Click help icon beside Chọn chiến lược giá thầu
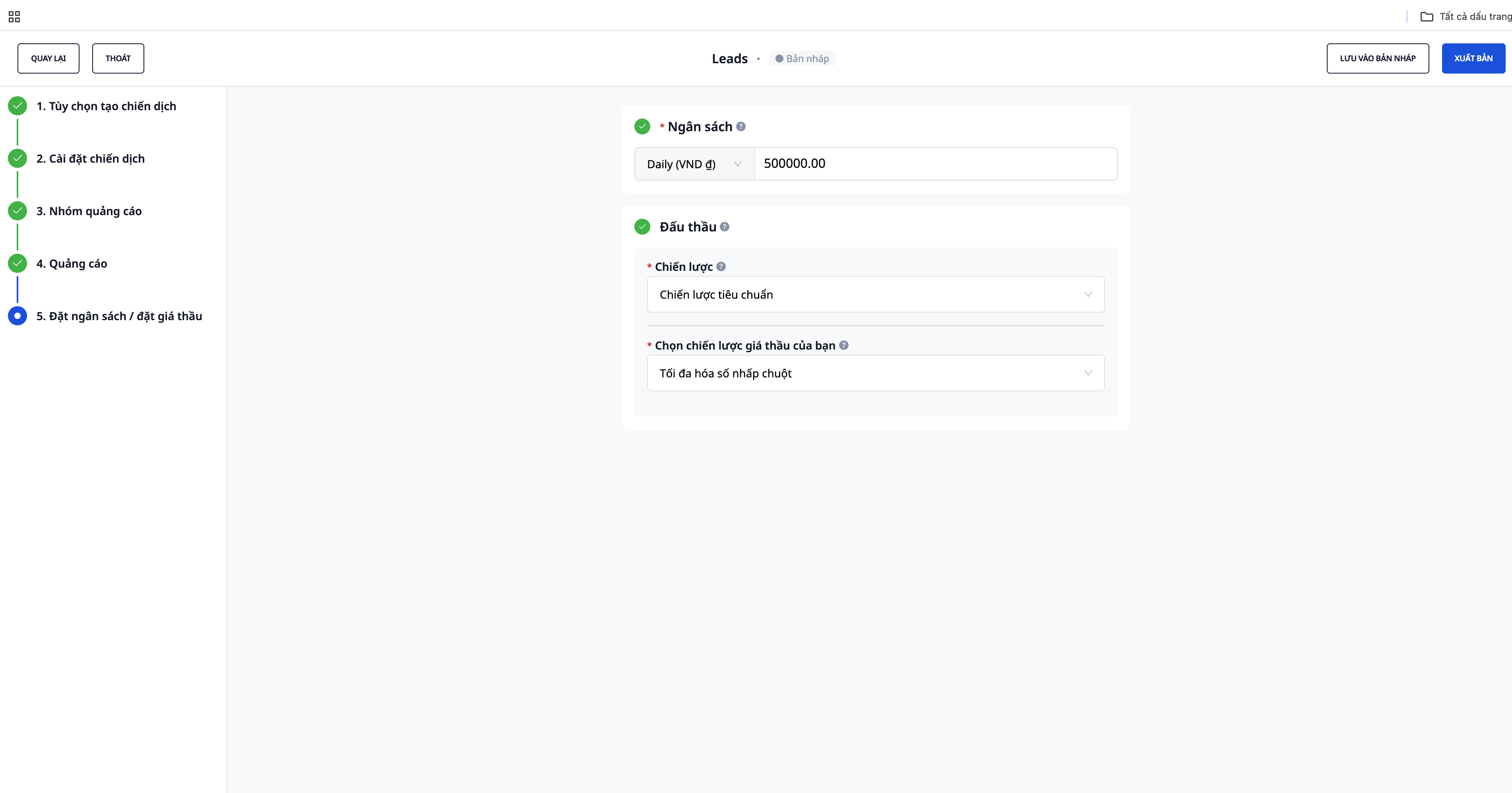The width and height of the screenshot is (1512, 793). coord(843,345)
